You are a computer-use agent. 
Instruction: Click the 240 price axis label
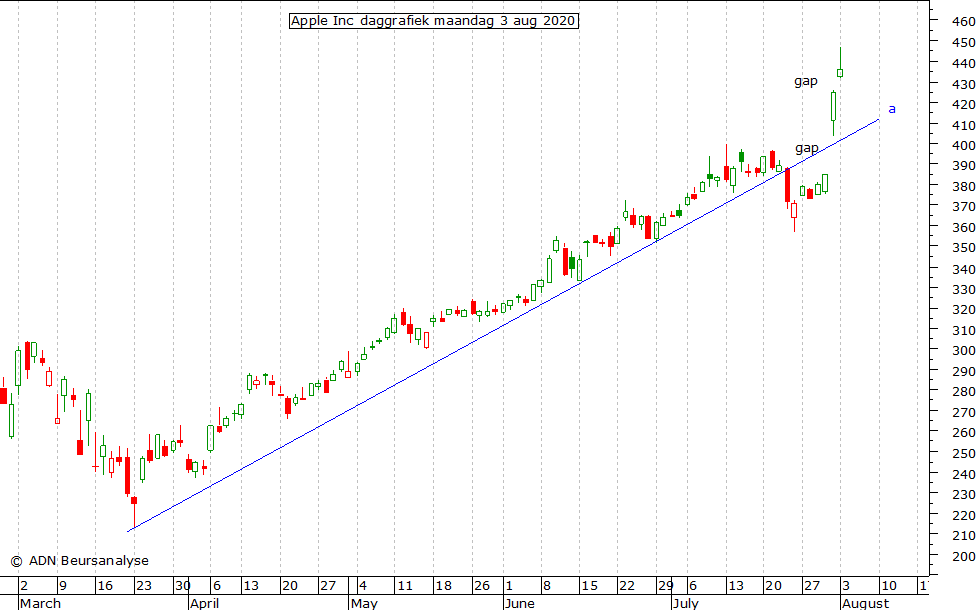pyautogui.click(x=962, y=474)
